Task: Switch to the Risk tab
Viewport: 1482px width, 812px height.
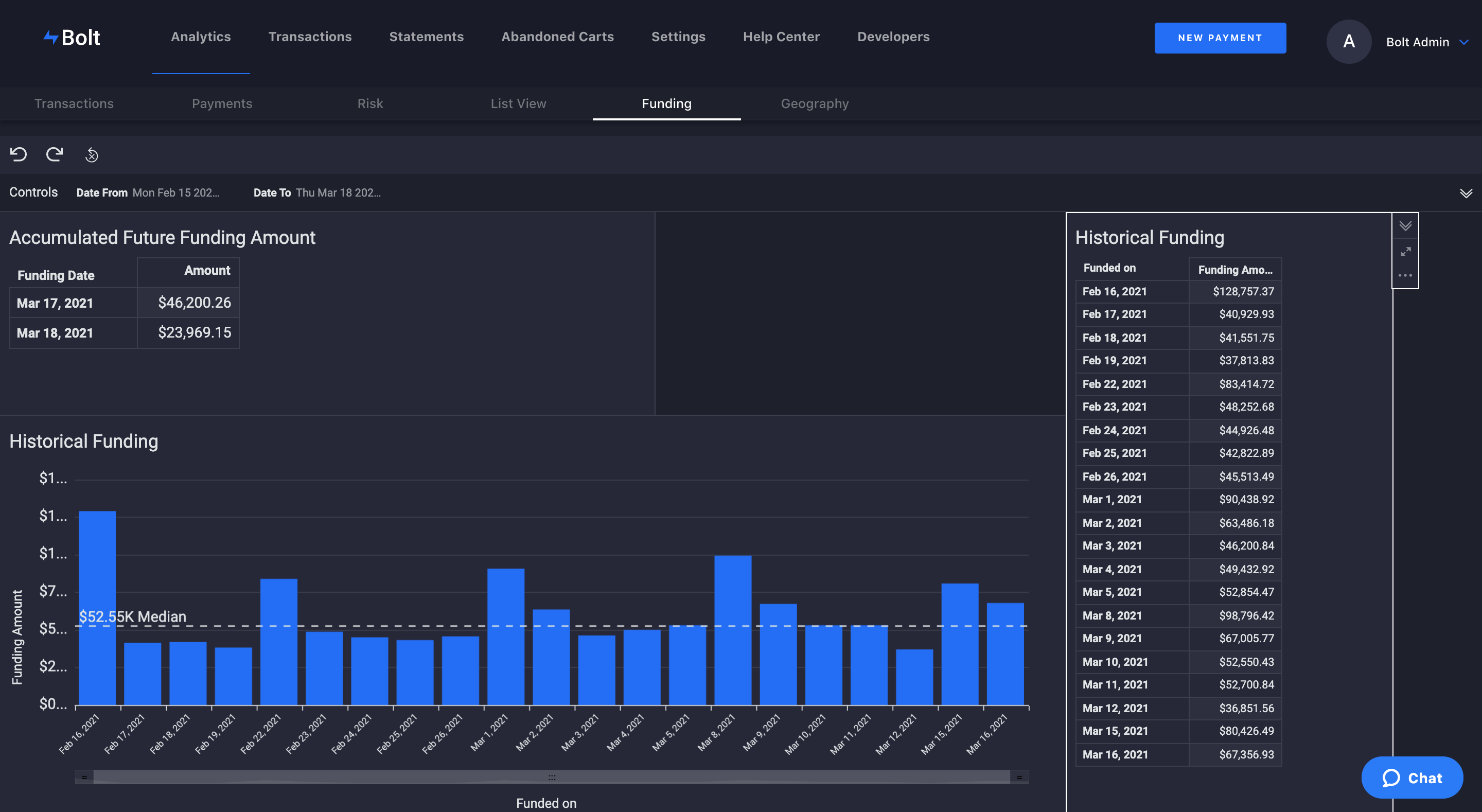Action: click(x=370, y=103)
